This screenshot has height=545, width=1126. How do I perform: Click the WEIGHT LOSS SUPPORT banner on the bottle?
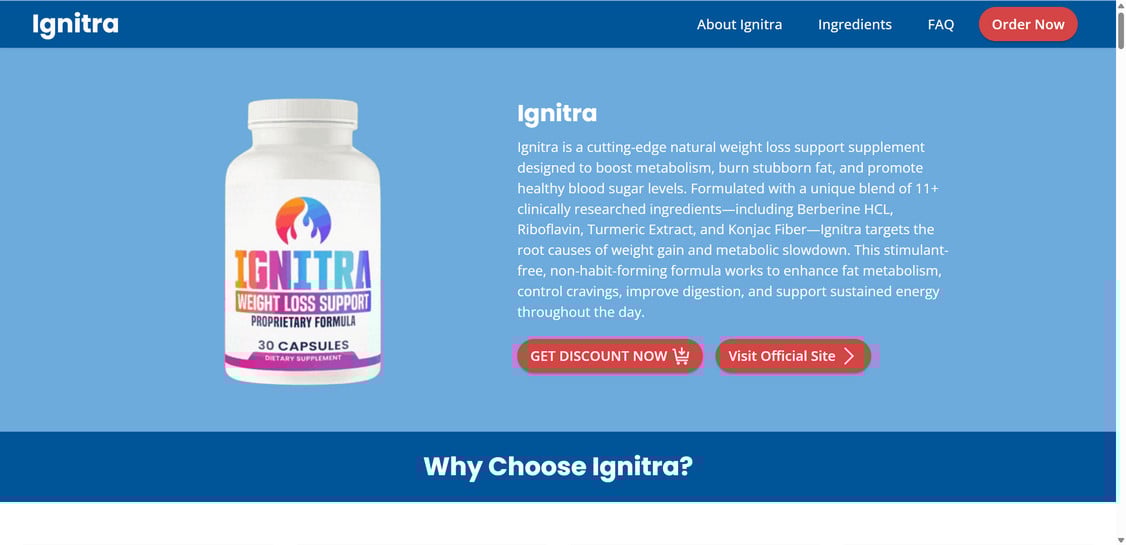click(x=303, y=302)
